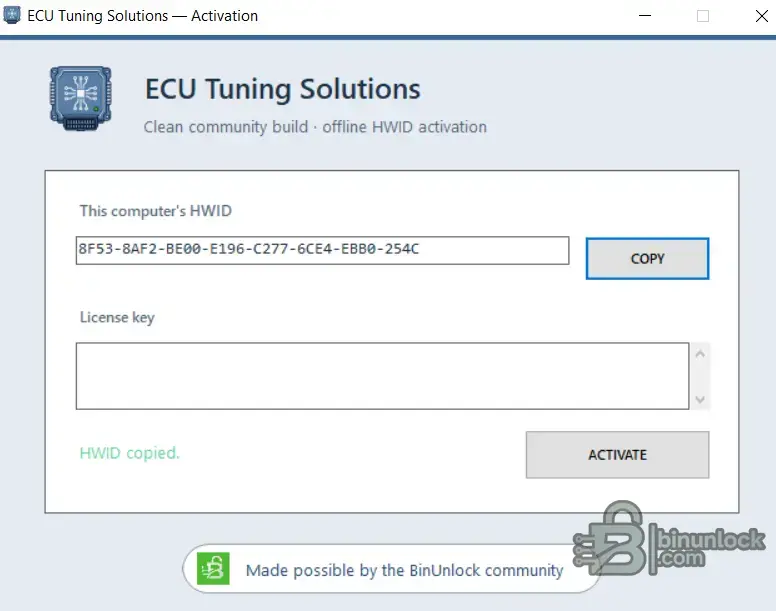Screen dimensions: 776x611
Task: Close the Activation window
Action: (x=762, y=16)
